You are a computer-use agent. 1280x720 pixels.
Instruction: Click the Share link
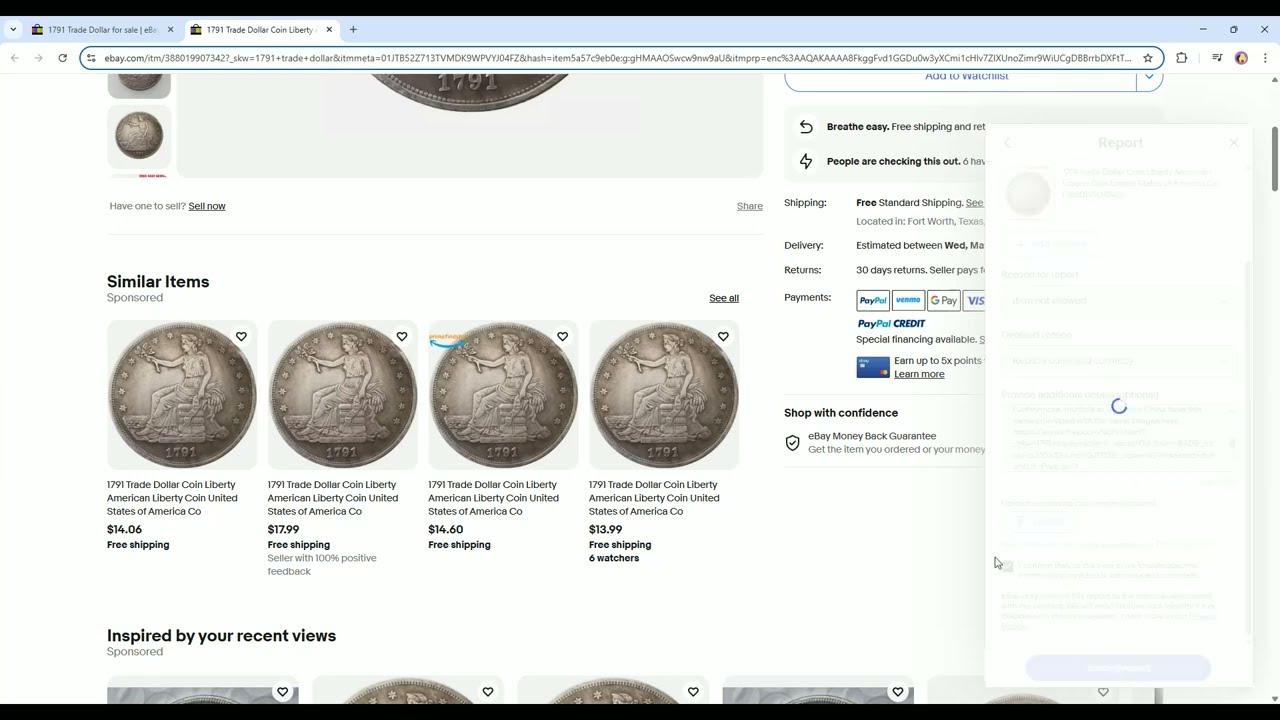coord(750,206)
